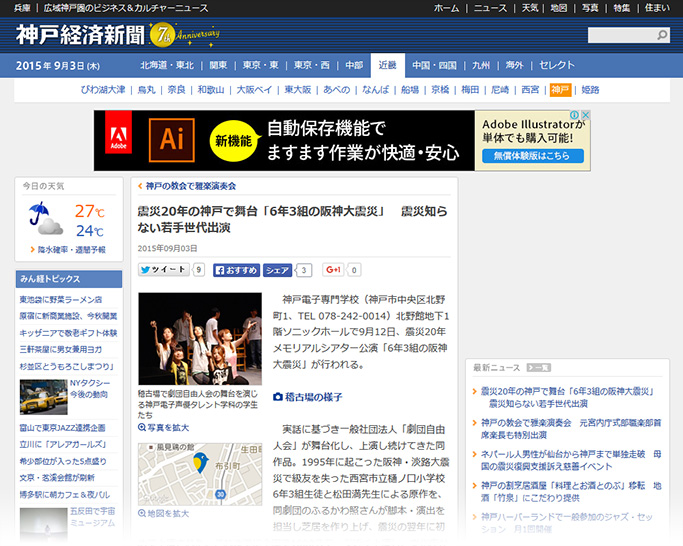Open 三軒茶屋に男女兼用ヨガ topic
This screenshot has width=683, height=546.
[x=61, y=349]
